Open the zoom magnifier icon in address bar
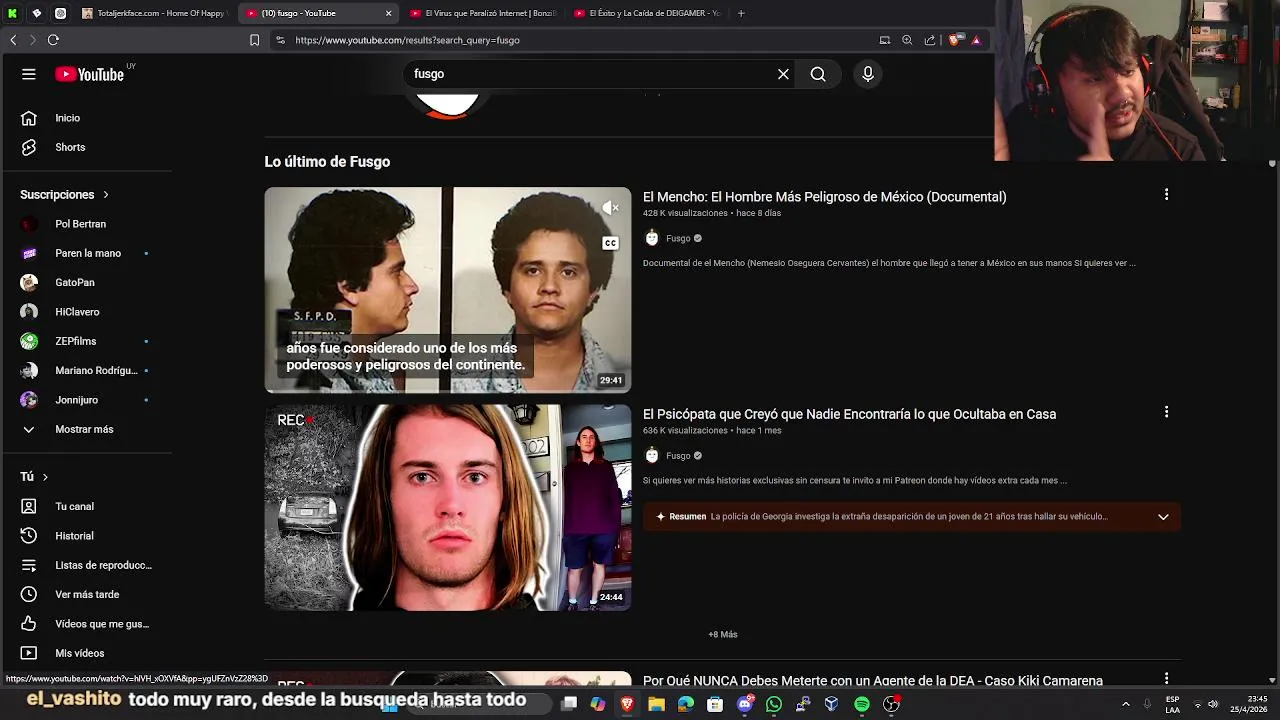Screen dimensions: 1280x720 point(907,40)
